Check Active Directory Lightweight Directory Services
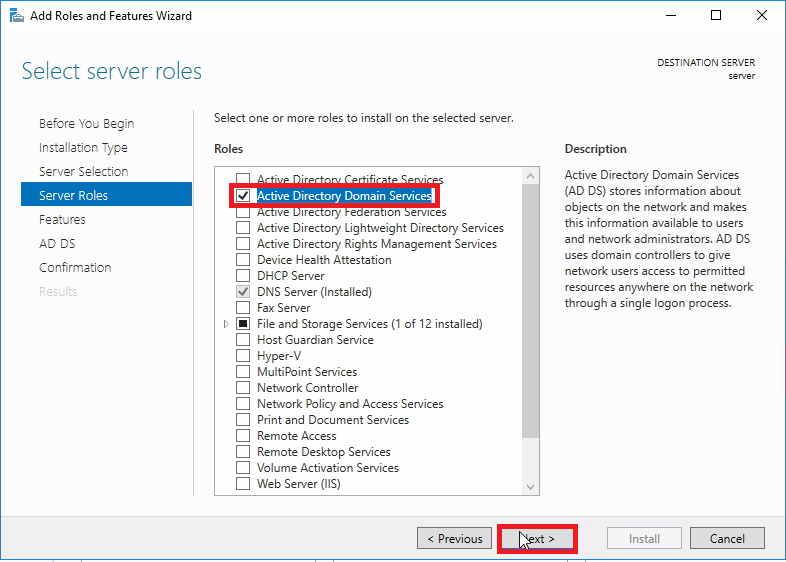This screenshot has width=786, height=562. (x=243, y=228)
